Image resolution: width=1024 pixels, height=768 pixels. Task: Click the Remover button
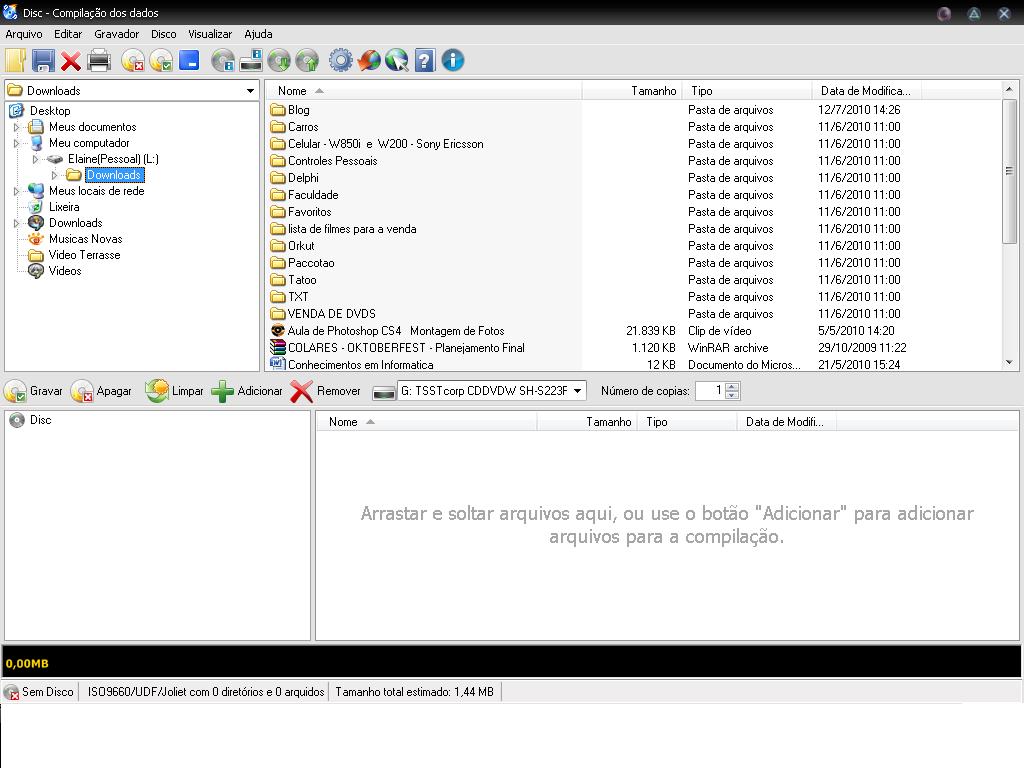(x=327, y=391)
